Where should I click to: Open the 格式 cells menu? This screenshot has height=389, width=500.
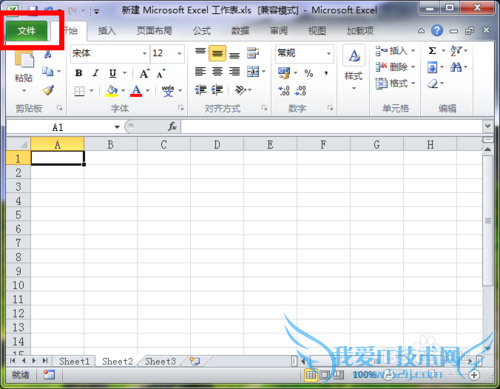[395, 83]
